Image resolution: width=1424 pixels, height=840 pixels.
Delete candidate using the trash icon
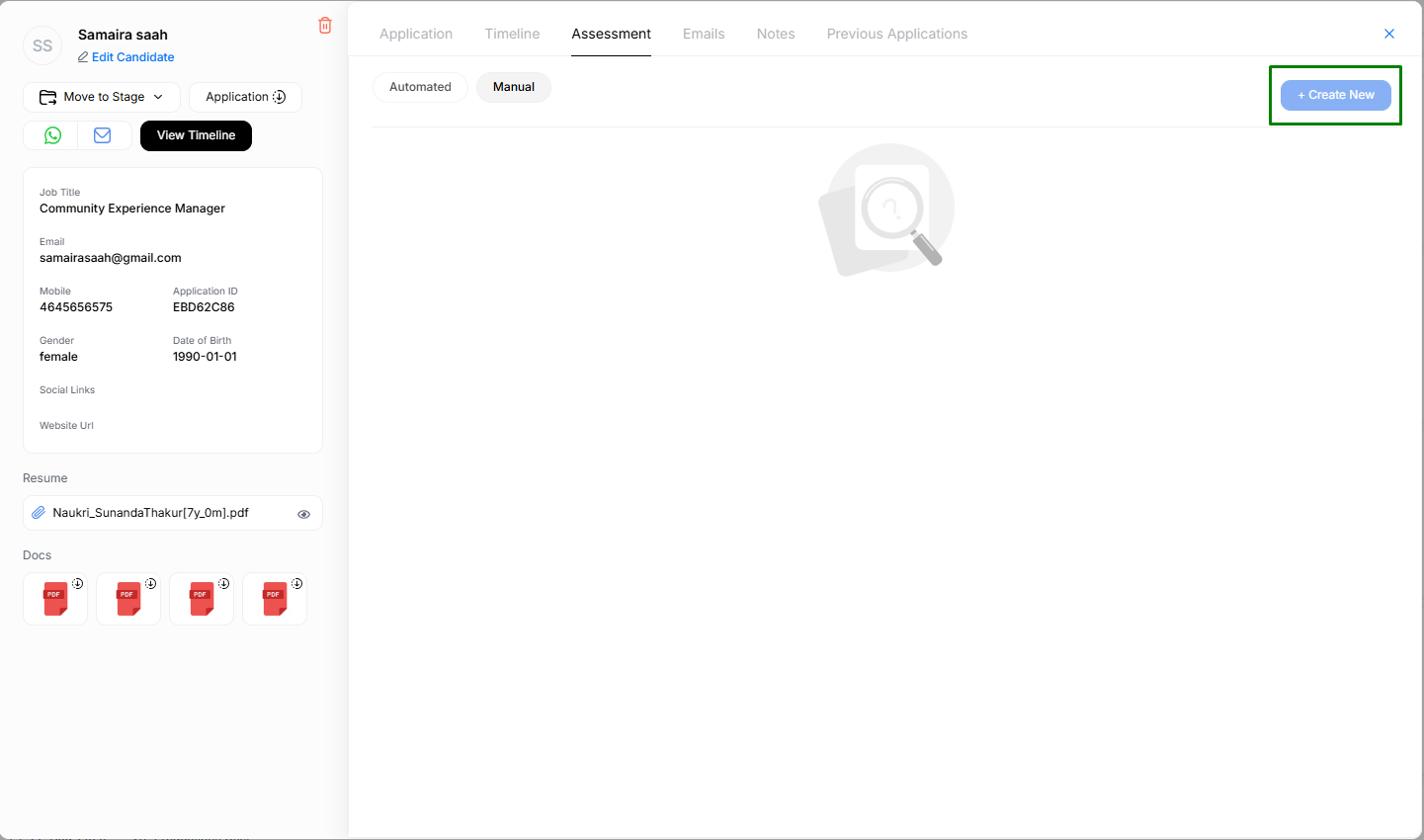tap(325, 26)
